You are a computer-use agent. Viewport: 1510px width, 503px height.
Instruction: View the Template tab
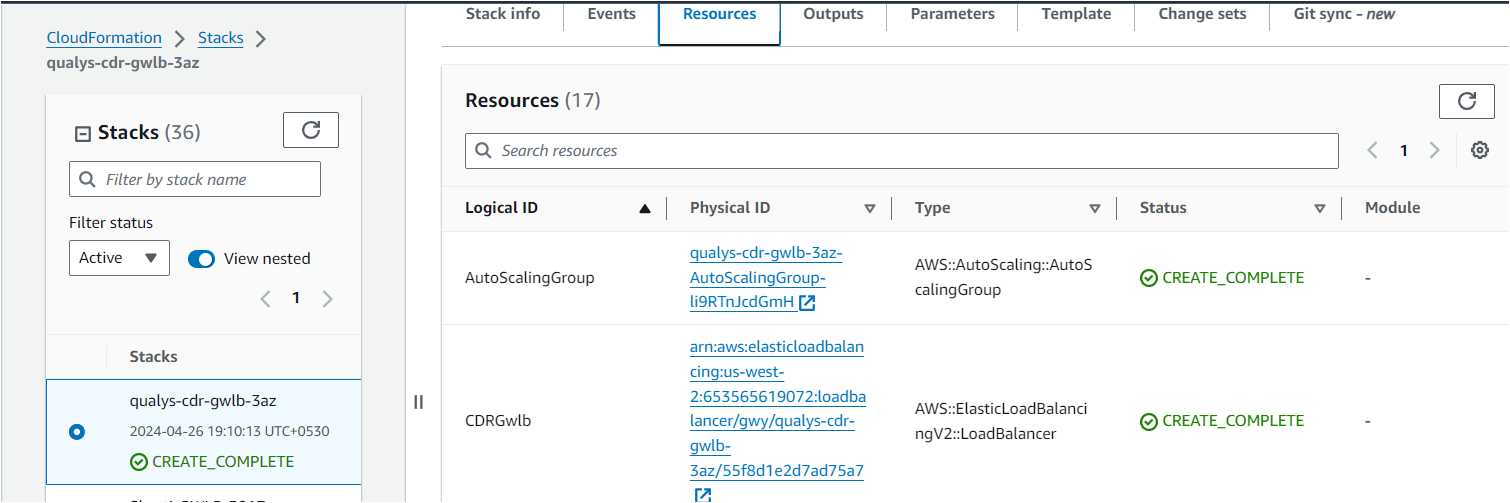click(x=1076, y=14)
